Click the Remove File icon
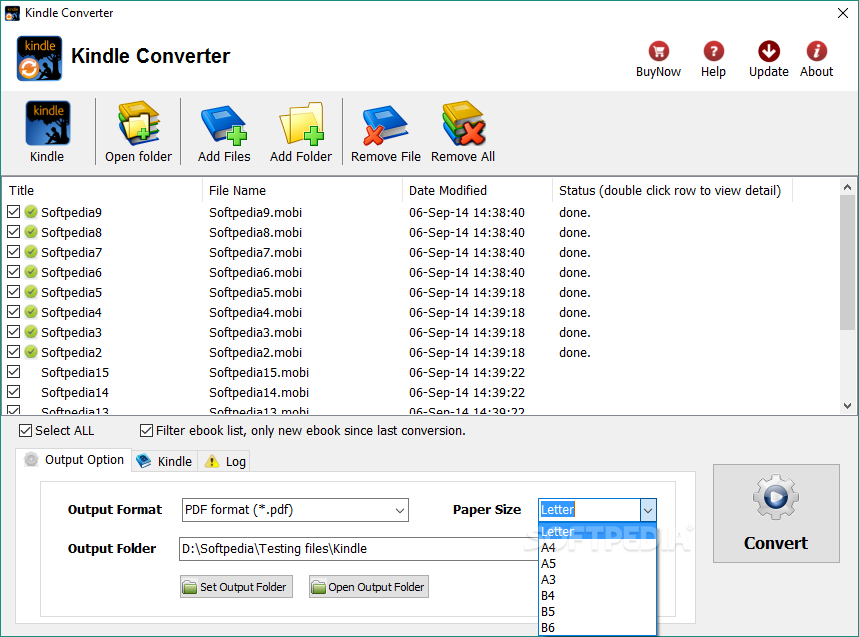859x637 pixels. pos(385,124)
